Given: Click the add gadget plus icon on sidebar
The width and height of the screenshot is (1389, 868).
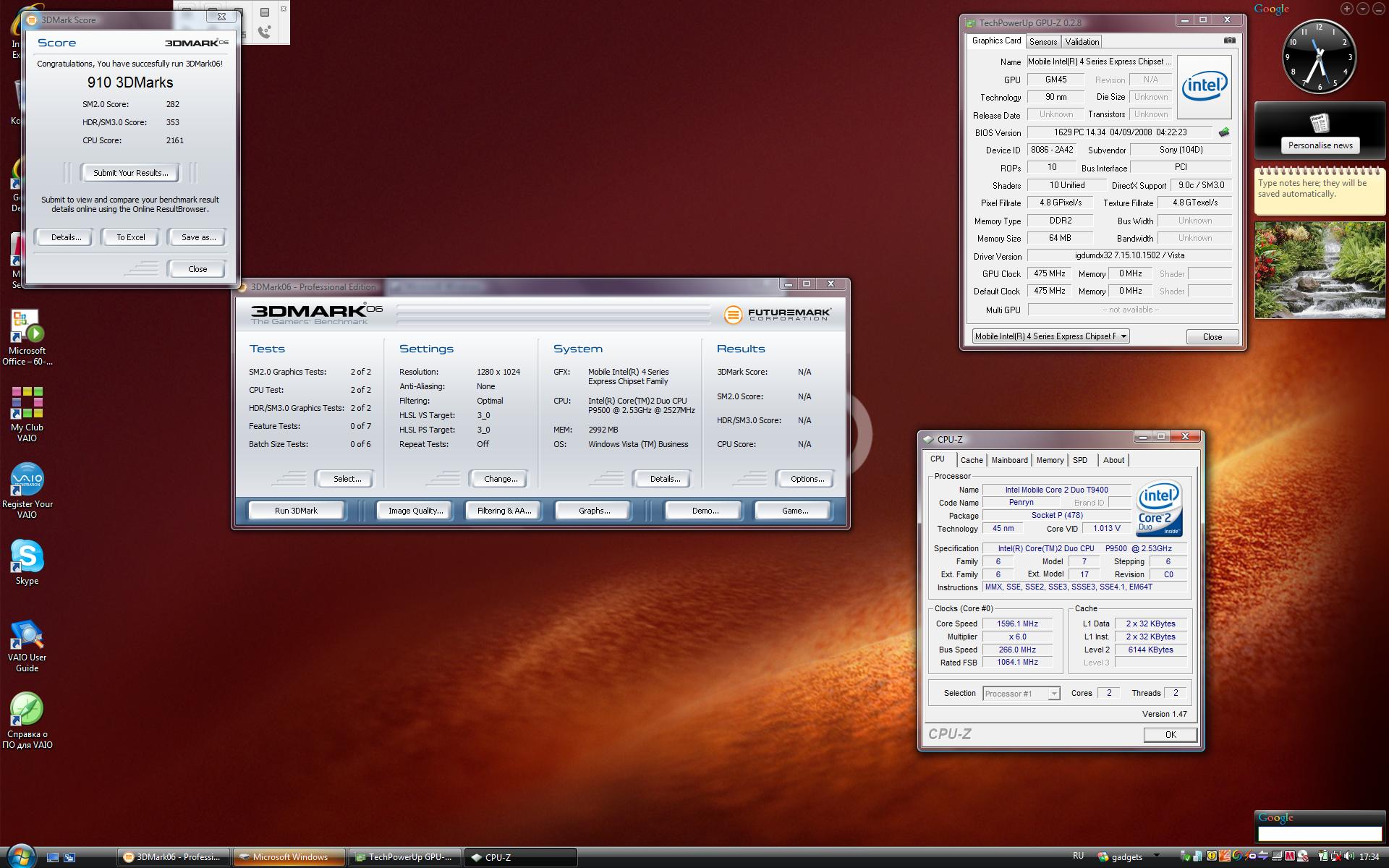Looking at the screenshot, I should [1346, 9].
